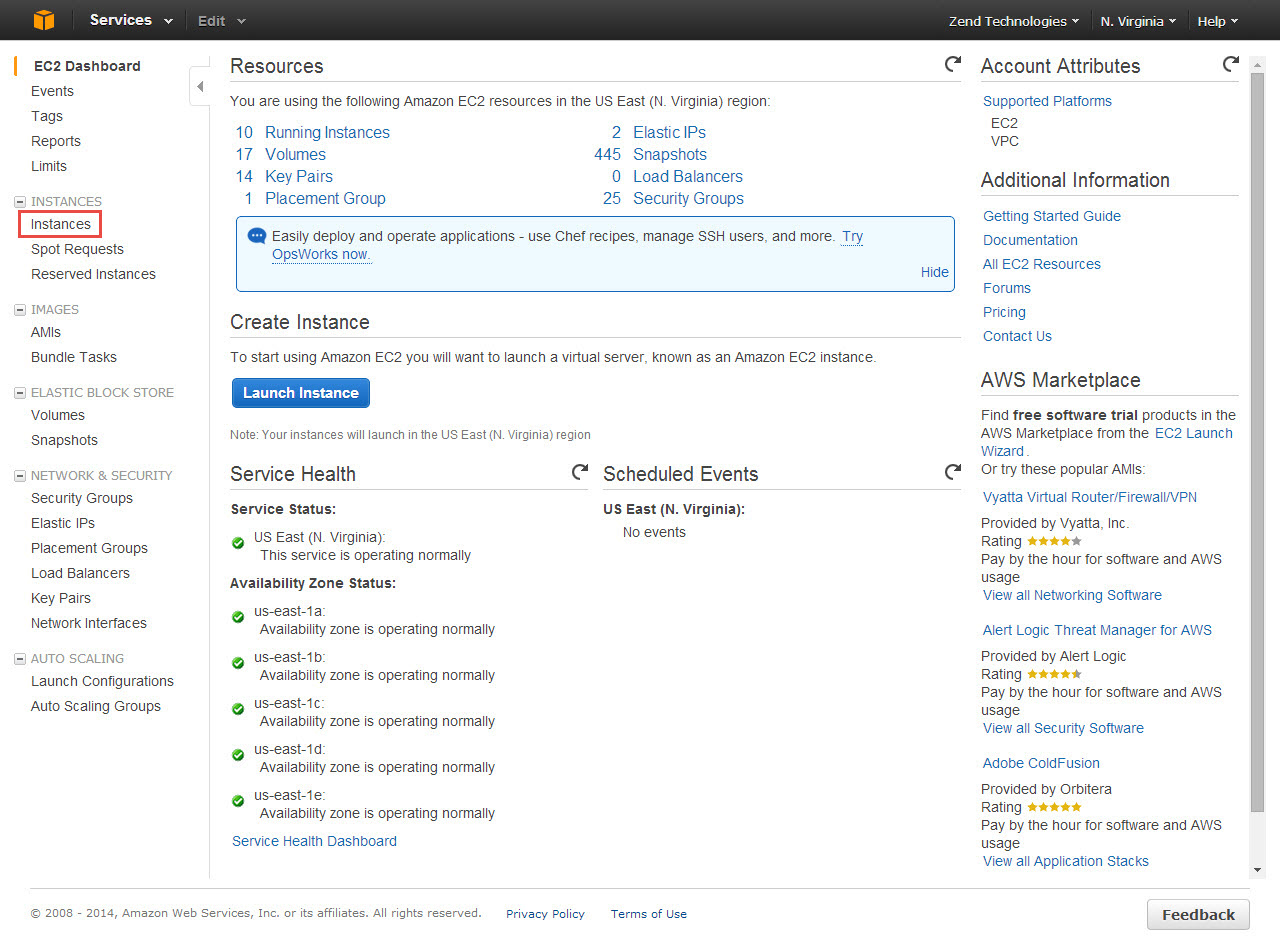Open the Services dropdown menu
This screenshot has width=1280, height=939.
(131, 20)
